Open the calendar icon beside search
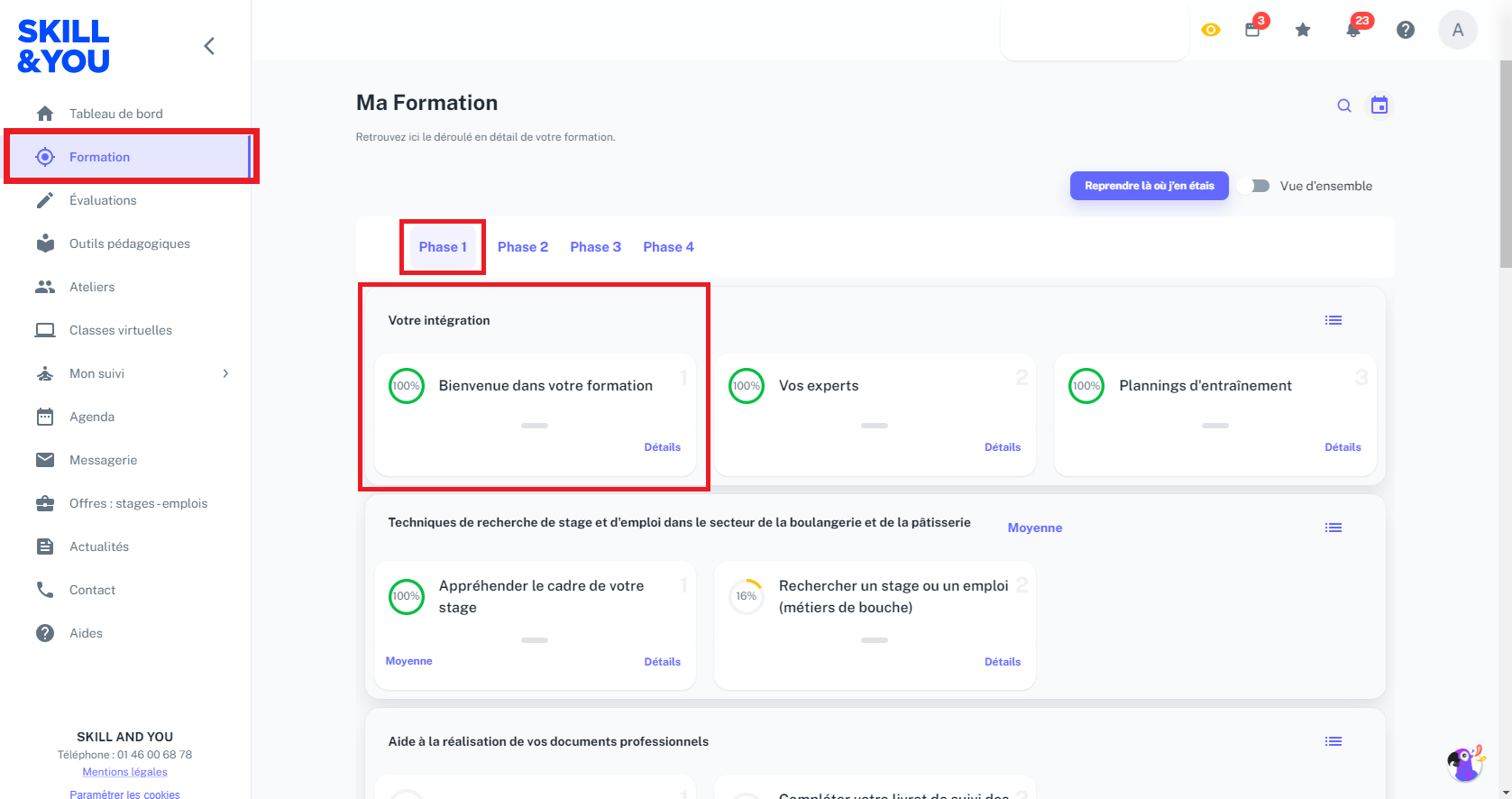This screenshot has width=1512, height=799. (1379, 106)
